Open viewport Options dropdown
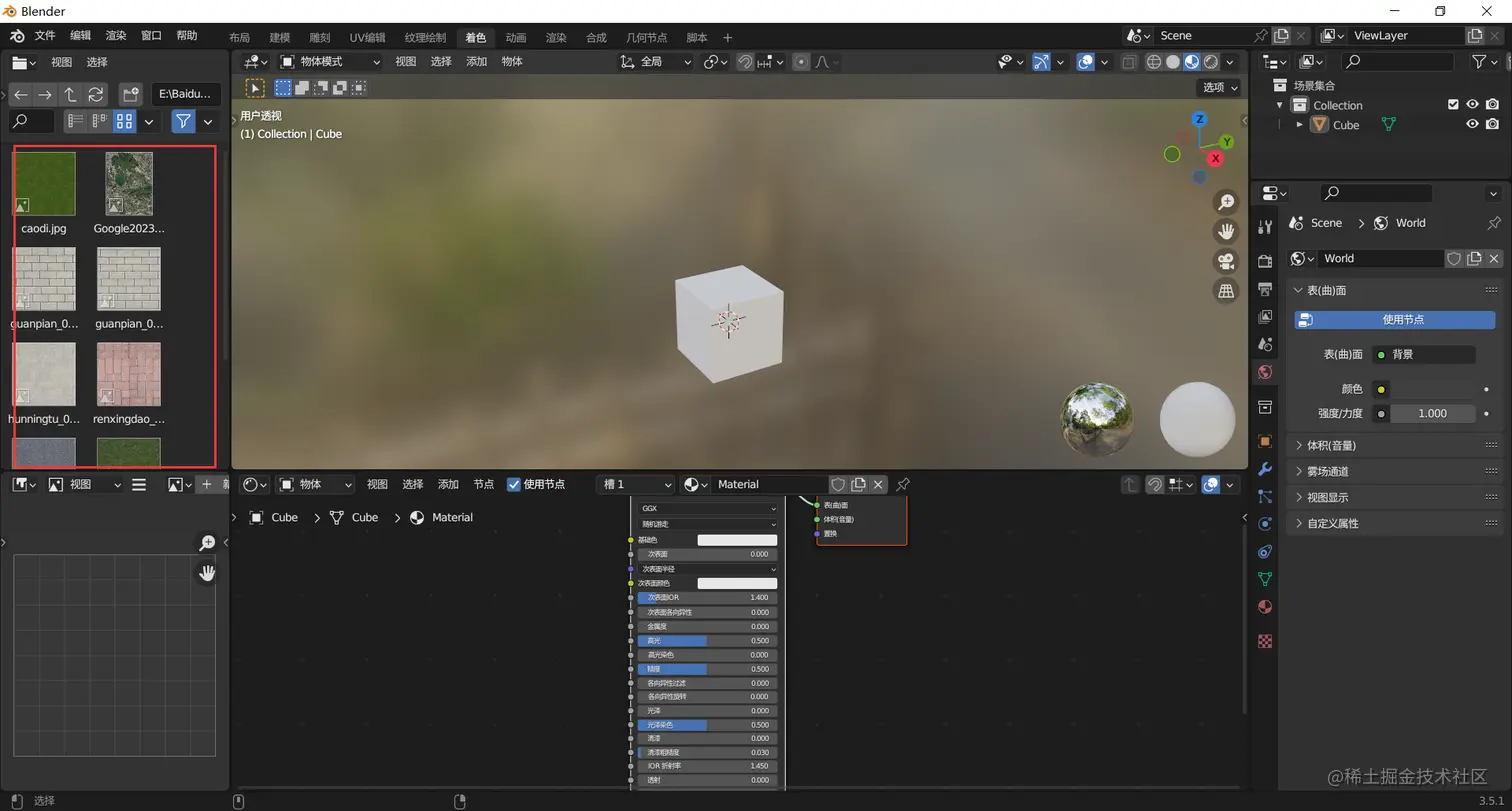 (x=1220, y=87)
